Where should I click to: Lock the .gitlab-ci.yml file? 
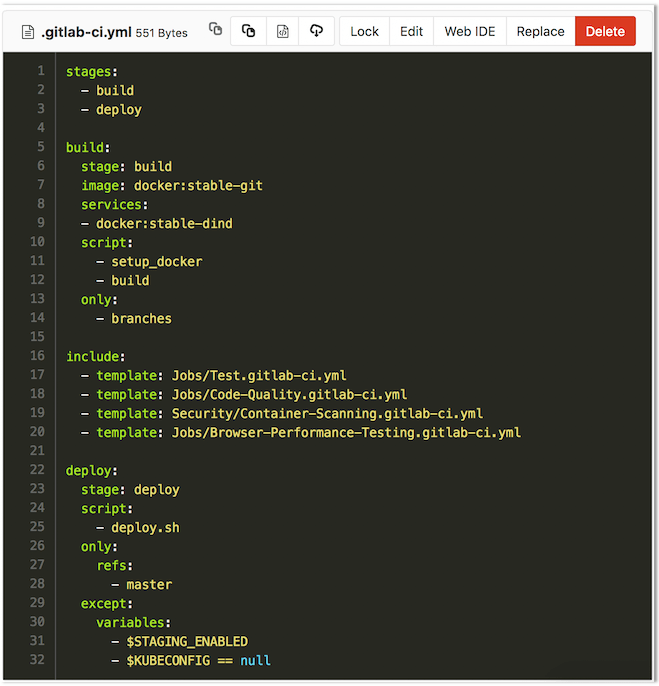click(364, 31)
